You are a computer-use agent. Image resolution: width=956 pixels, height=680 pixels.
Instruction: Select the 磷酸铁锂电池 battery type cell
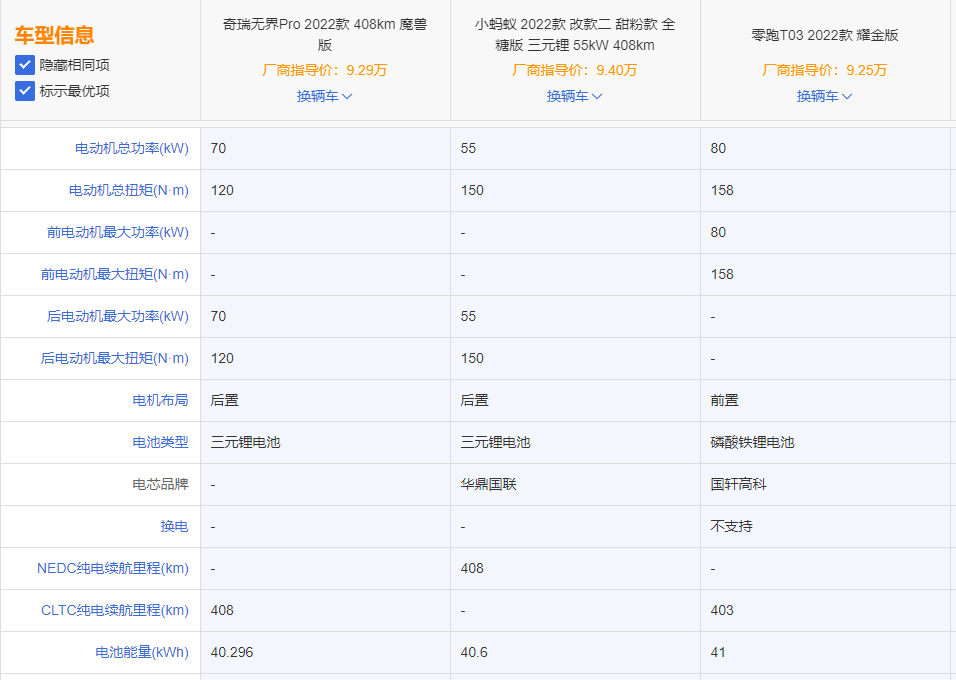(752, 442)
